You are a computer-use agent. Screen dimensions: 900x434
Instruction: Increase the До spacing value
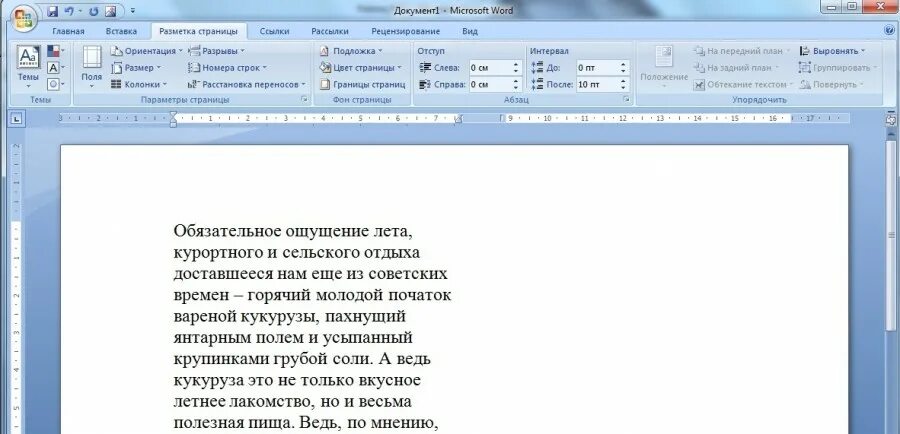[x=623, y=64]
